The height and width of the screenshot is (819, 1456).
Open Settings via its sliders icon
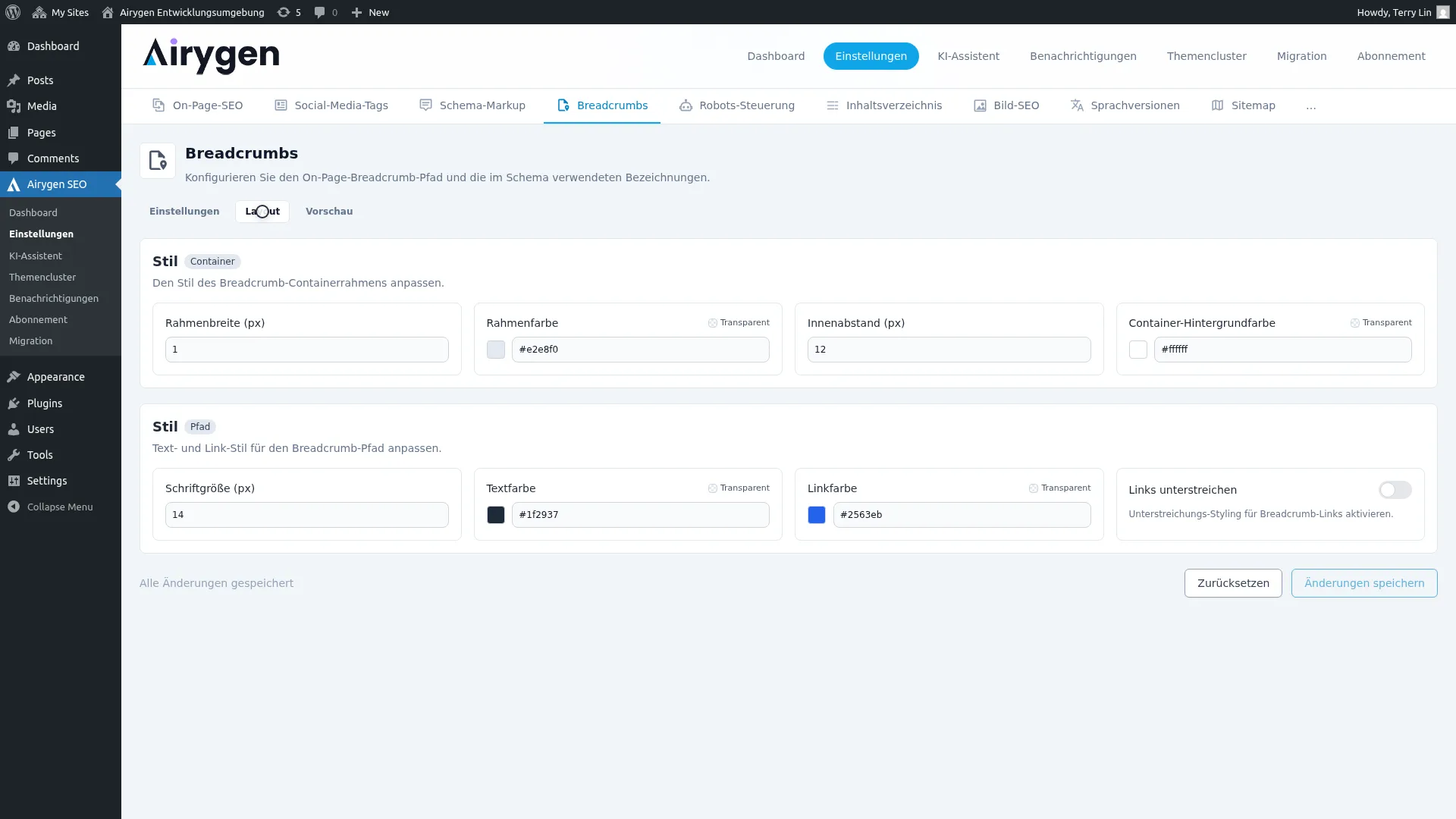pyautogui.click(x=14, y=481)
